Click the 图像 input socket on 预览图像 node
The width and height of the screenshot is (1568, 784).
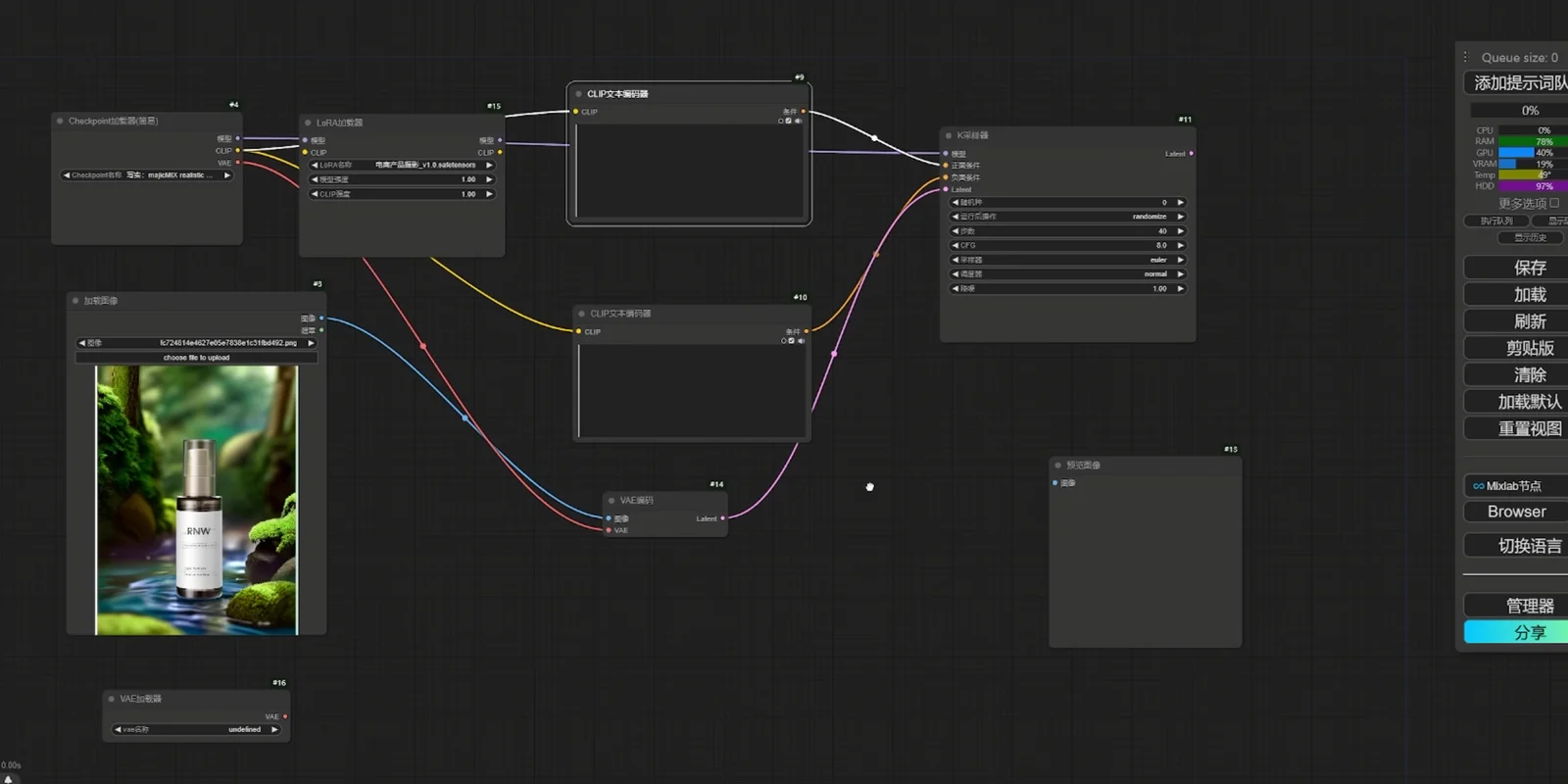coord(1055,483)
